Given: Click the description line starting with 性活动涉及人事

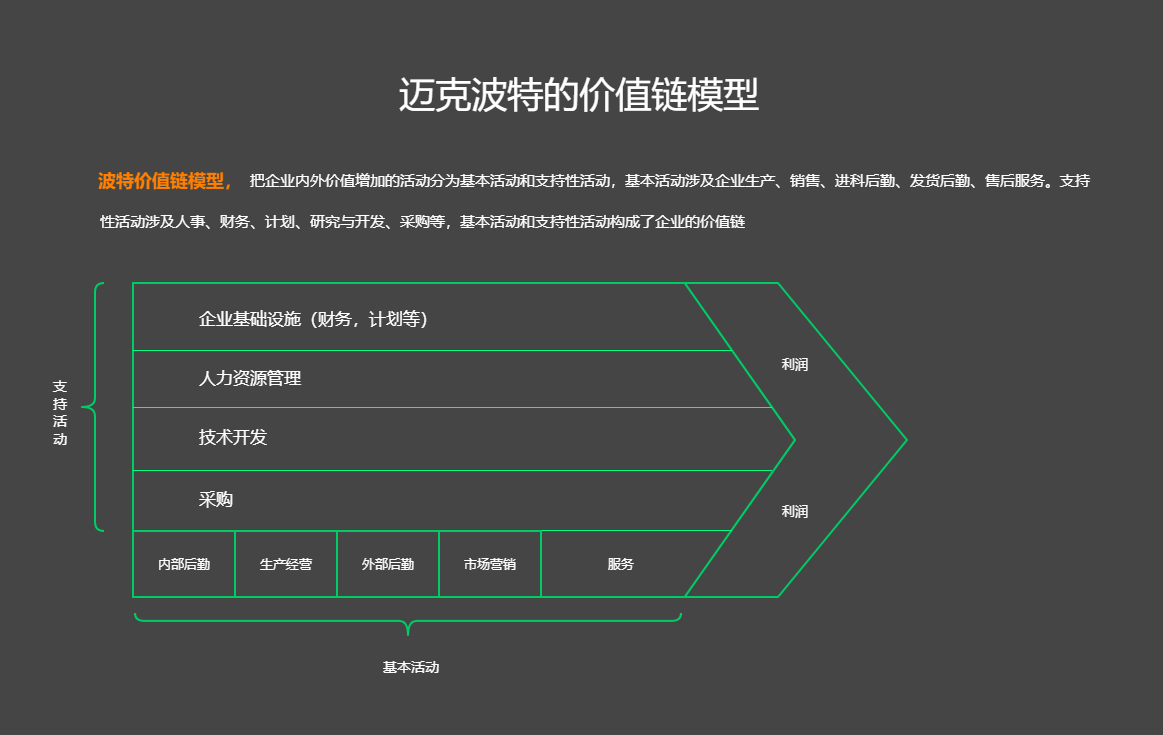Looking at the screenshot, I should 422,222.
